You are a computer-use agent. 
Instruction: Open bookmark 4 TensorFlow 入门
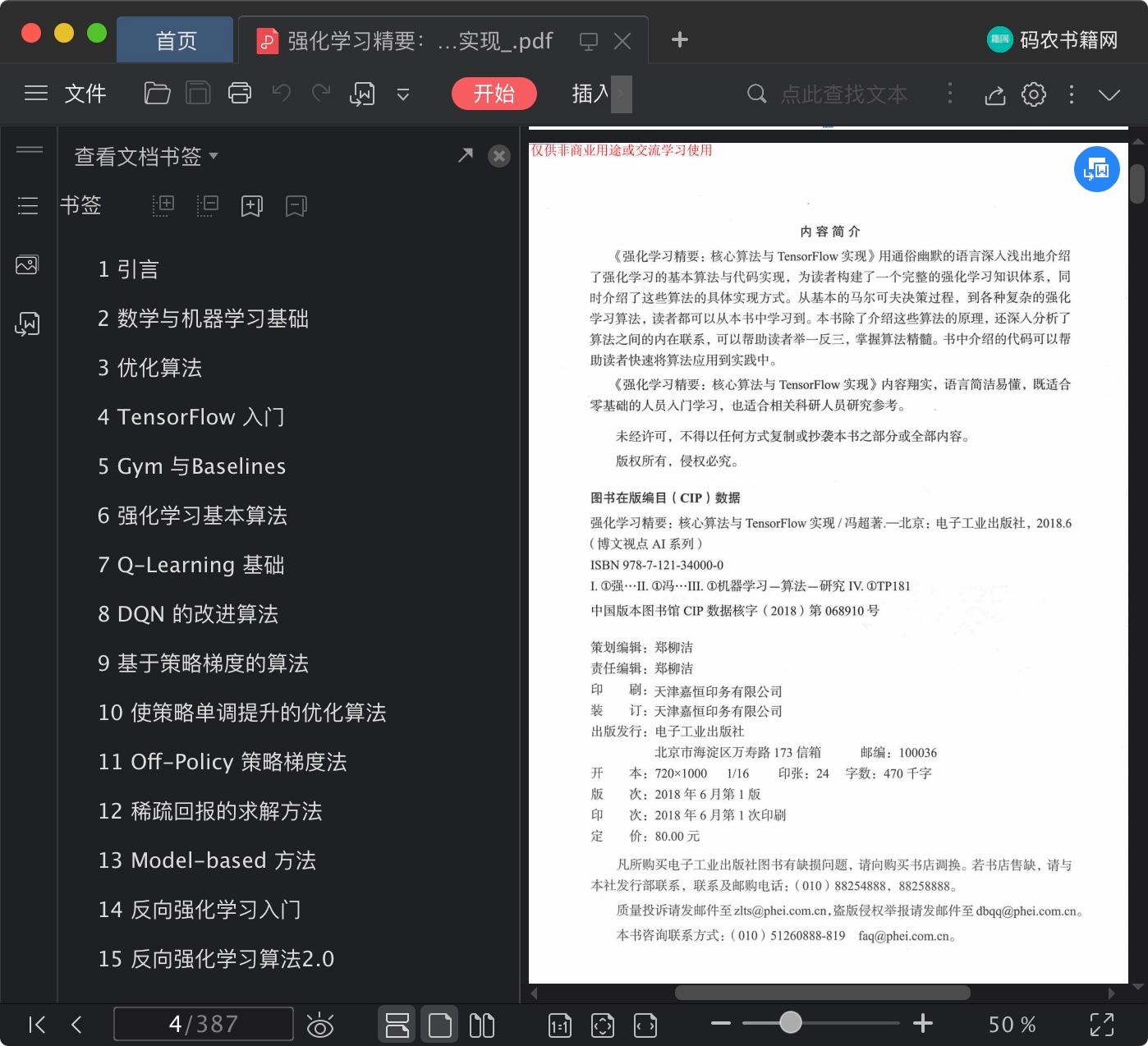tap(191, 417)
